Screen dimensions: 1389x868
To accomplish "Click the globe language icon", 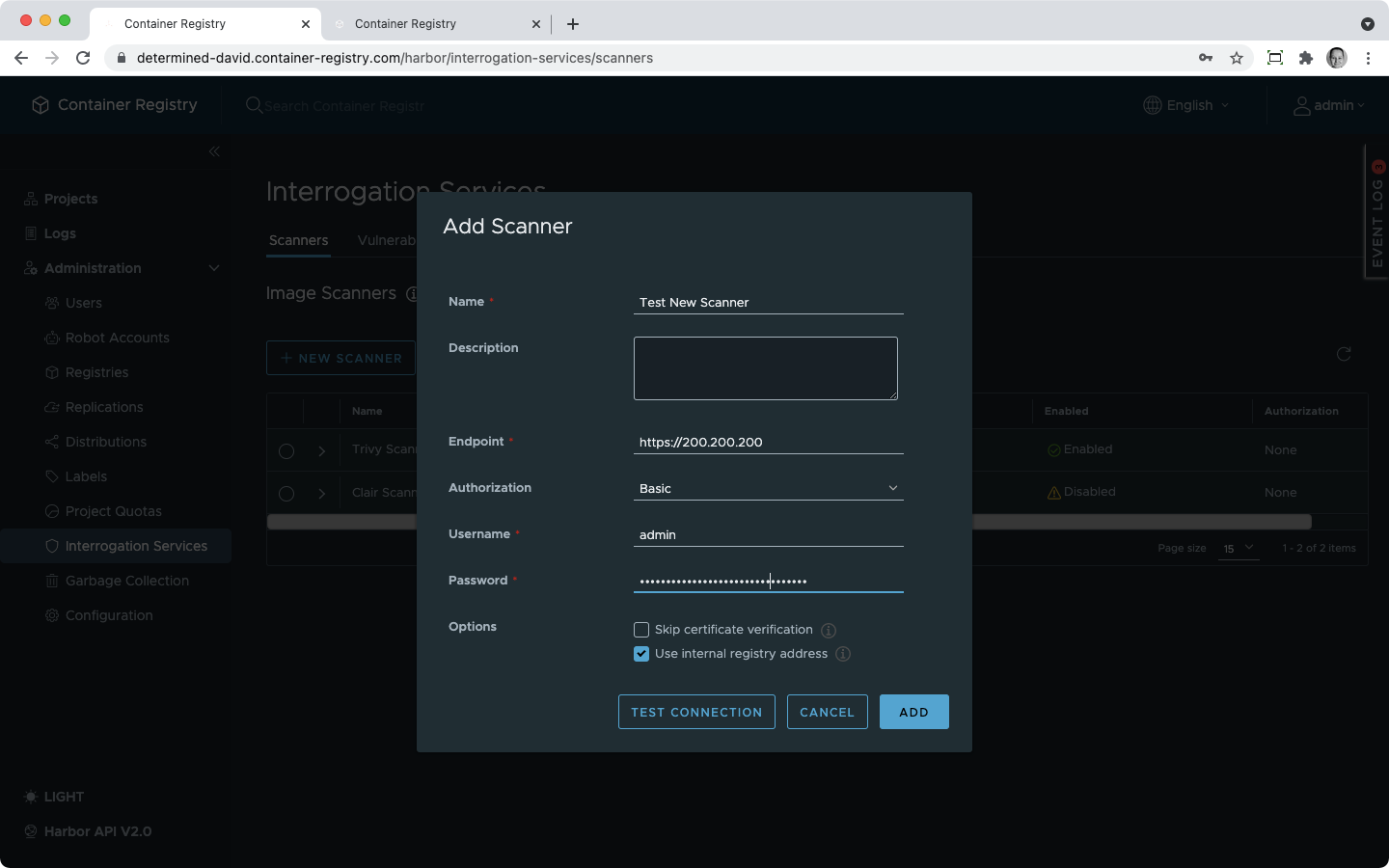I will (1153, 105).
